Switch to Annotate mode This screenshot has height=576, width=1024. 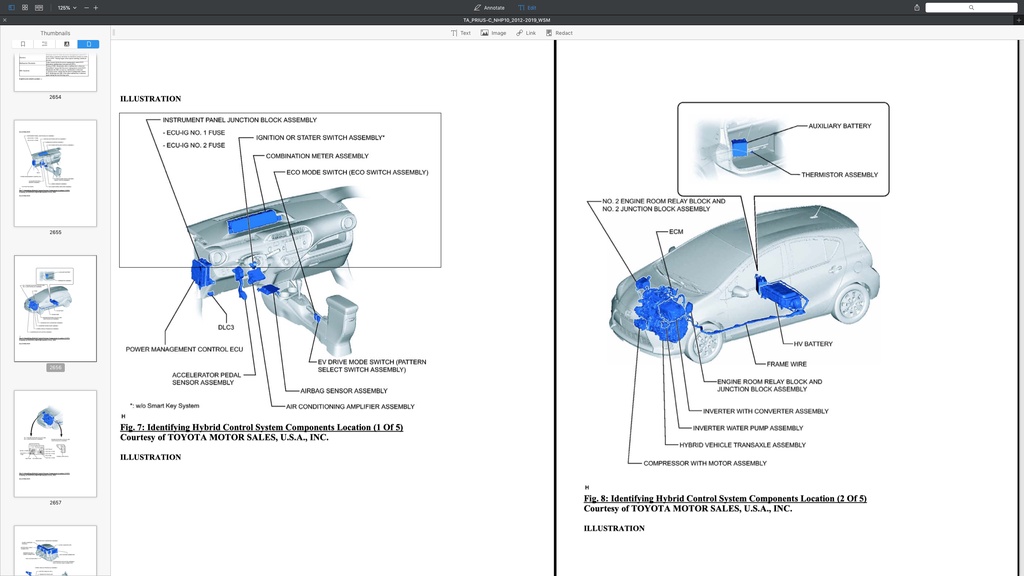489,8
